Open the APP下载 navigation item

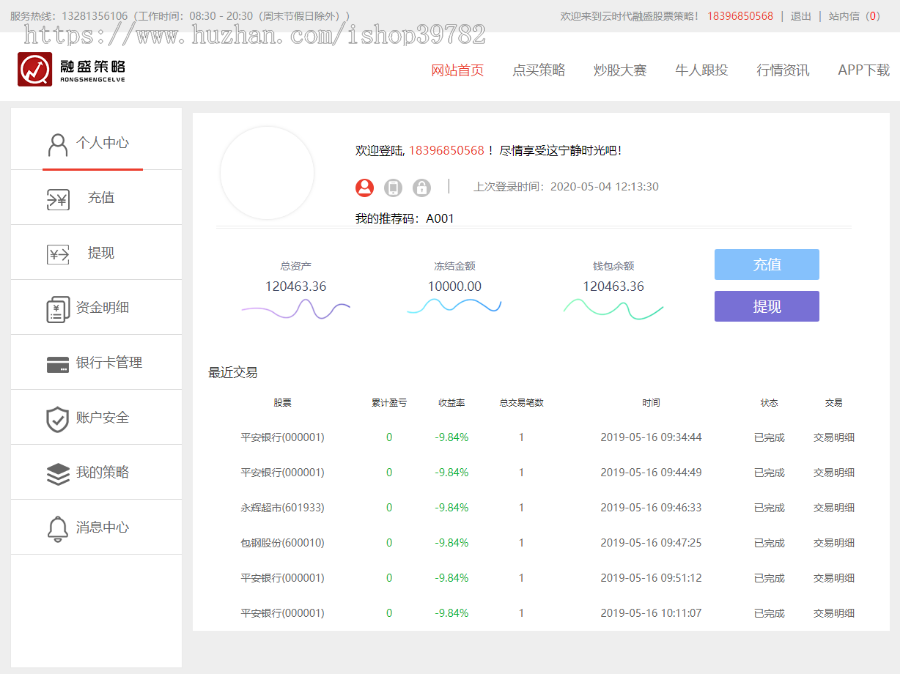pyautogui.click(x=863, y=70)
